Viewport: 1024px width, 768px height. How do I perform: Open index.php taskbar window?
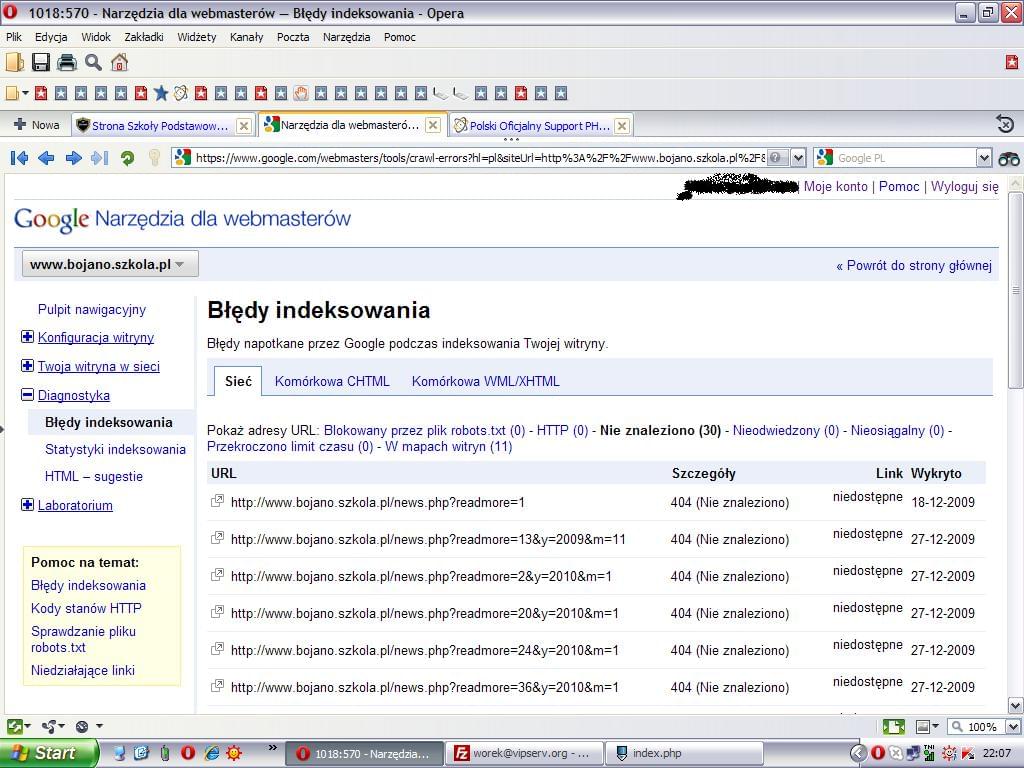pos(684,753)
